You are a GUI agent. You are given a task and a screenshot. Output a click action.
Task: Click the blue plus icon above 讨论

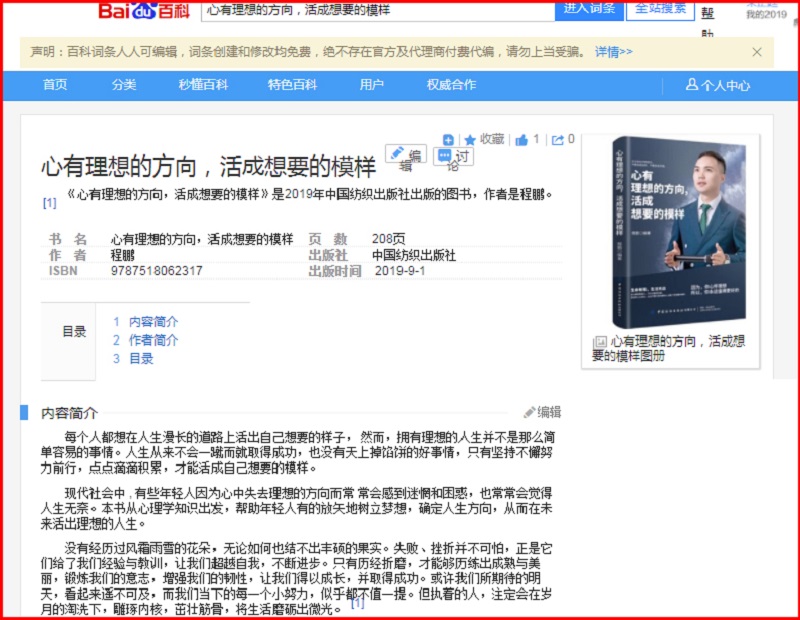[x=448, y=140]
